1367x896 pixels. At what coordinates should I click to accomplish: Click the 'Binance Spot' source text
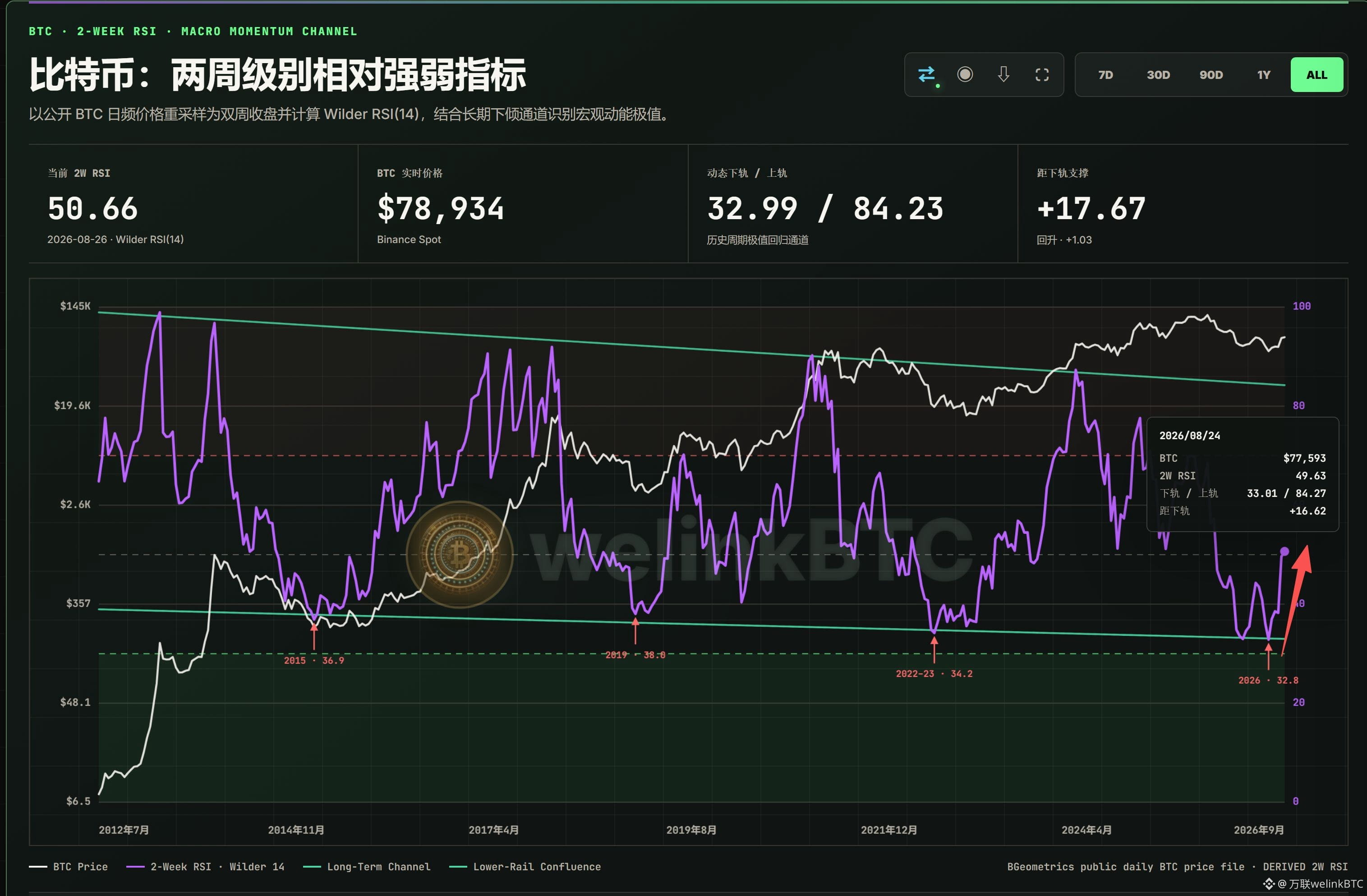click(x=409, y=239)
